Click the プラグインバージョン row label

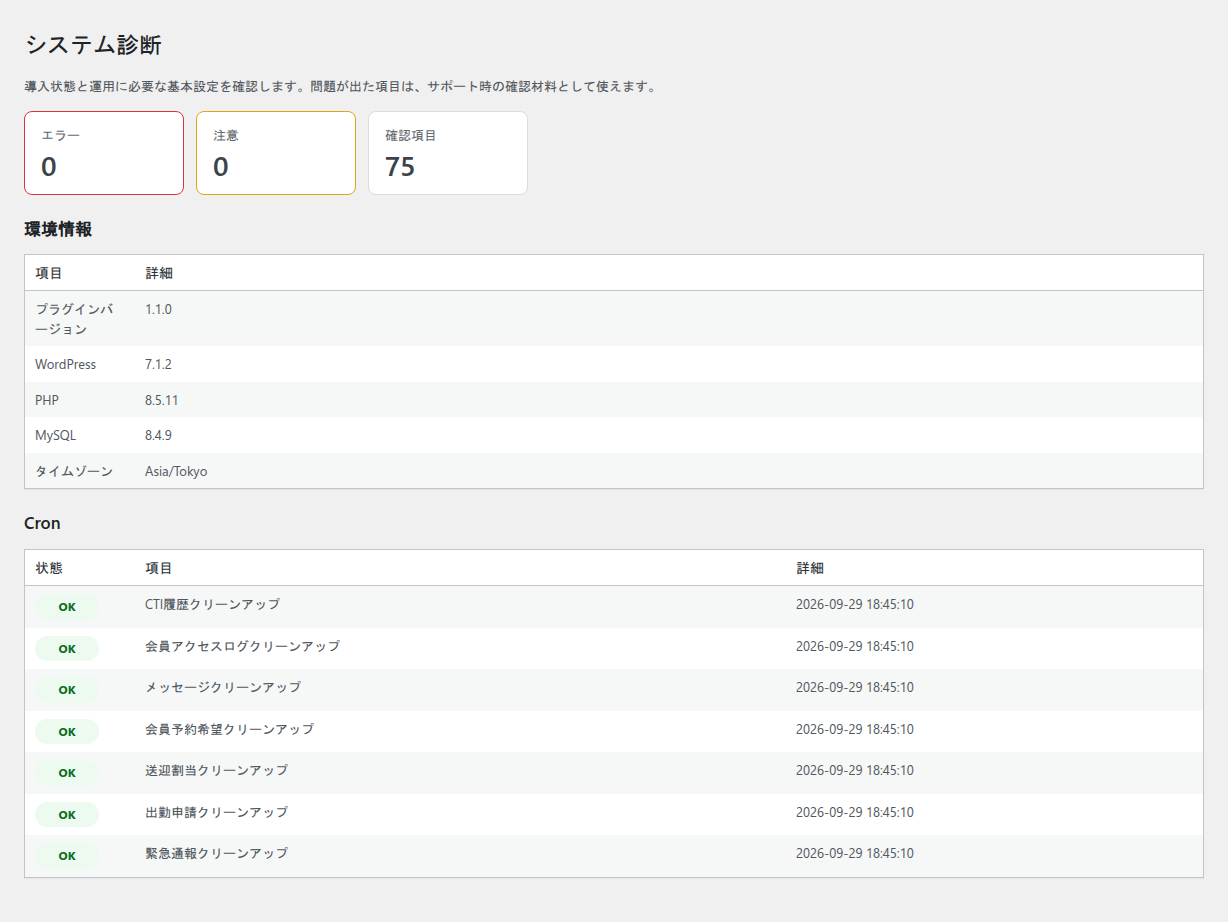pos(75,319)
